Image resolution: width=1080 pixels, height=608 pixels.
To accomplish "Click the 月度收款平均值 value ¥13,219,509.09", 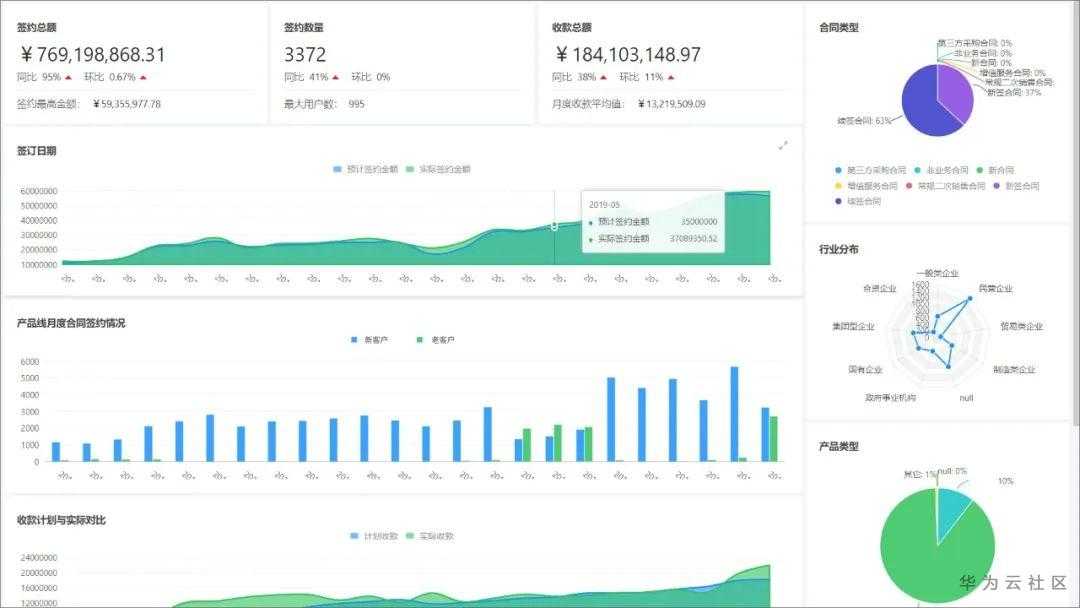I will pyautogui.click(x=672, y=104).
